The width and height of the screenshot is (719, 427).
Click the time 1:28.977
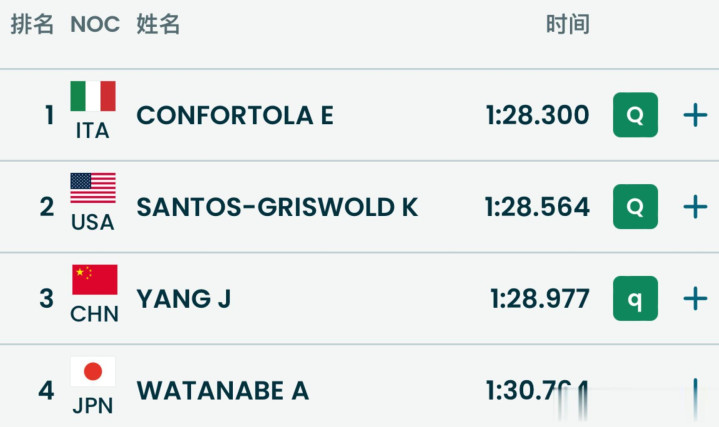(x=540, y=298)
